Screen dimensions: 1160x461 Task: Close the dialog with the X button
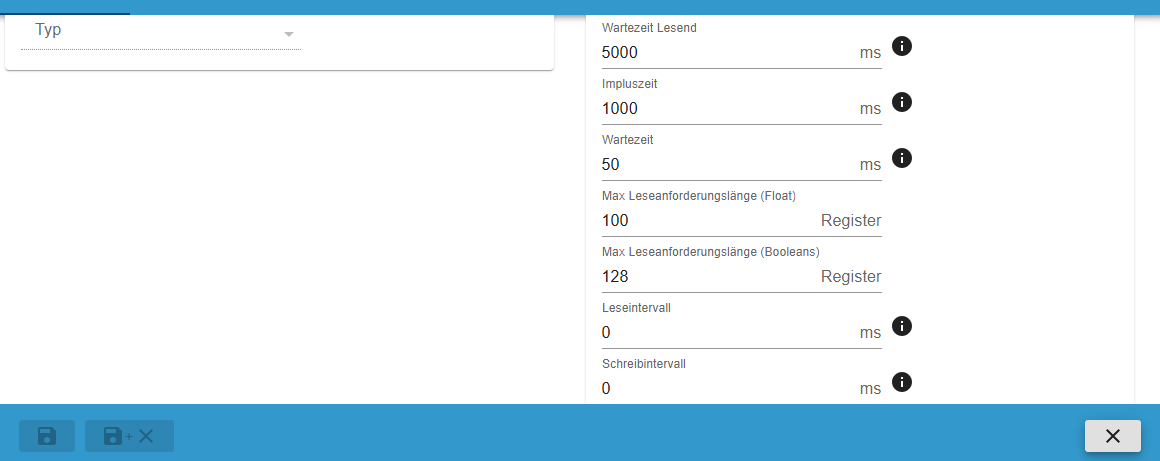(x=1112, y=436)
